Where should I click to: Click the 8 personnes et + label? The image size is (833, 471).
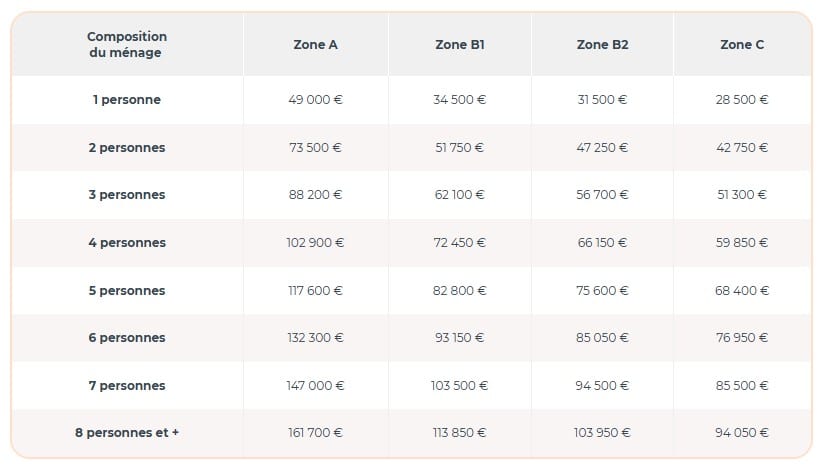click(126, 433)
